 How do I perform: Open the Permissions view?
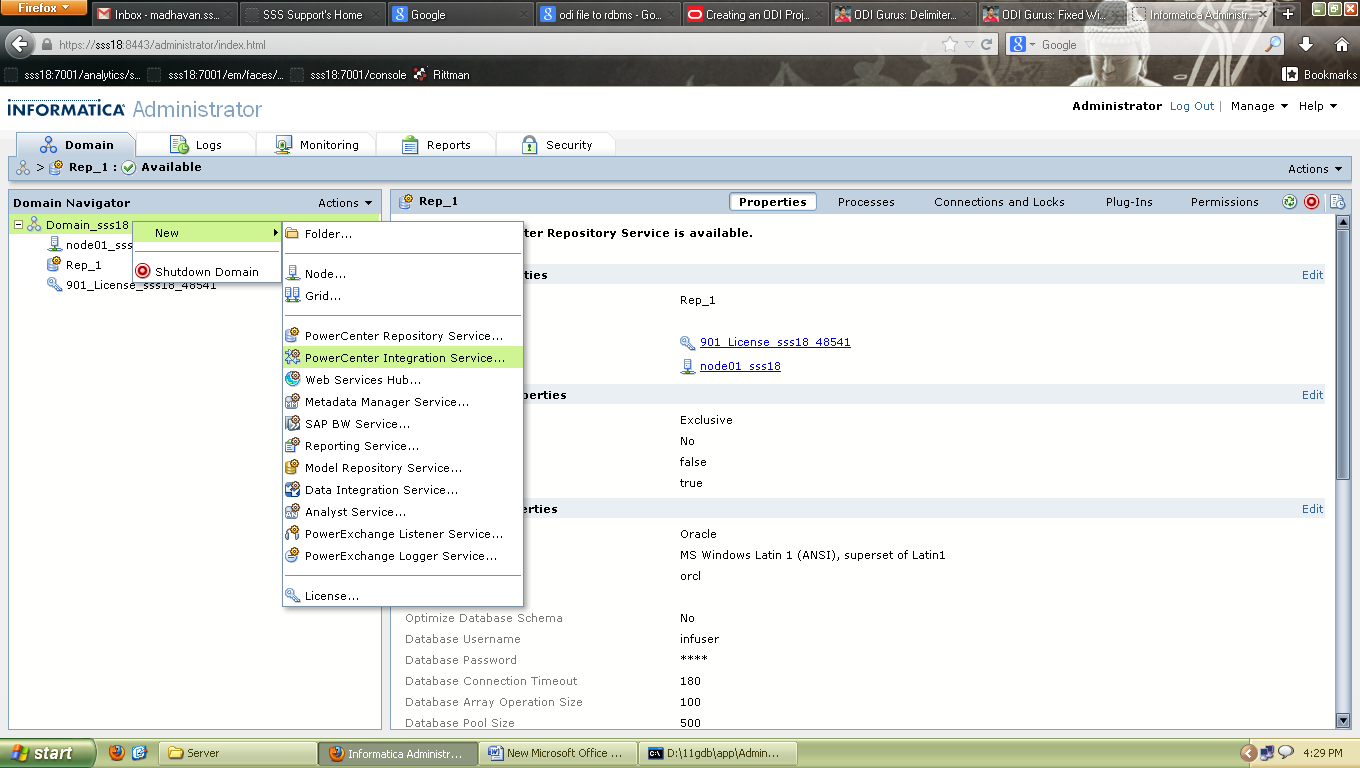1224,202
